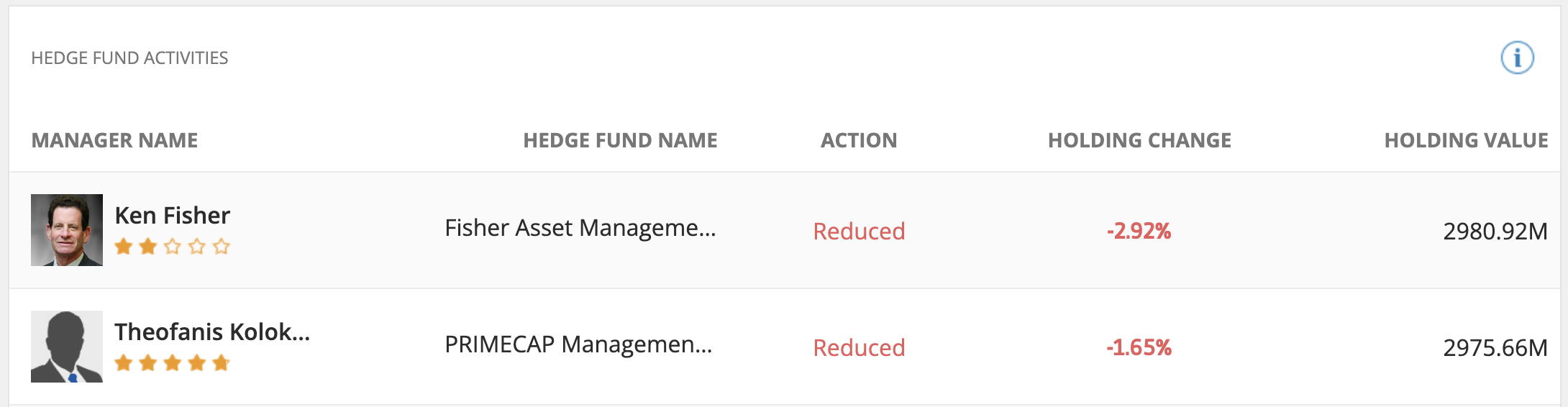Sort by the Action column header
The height and width of the screenshot is (407, 1568).
[859, 140]
